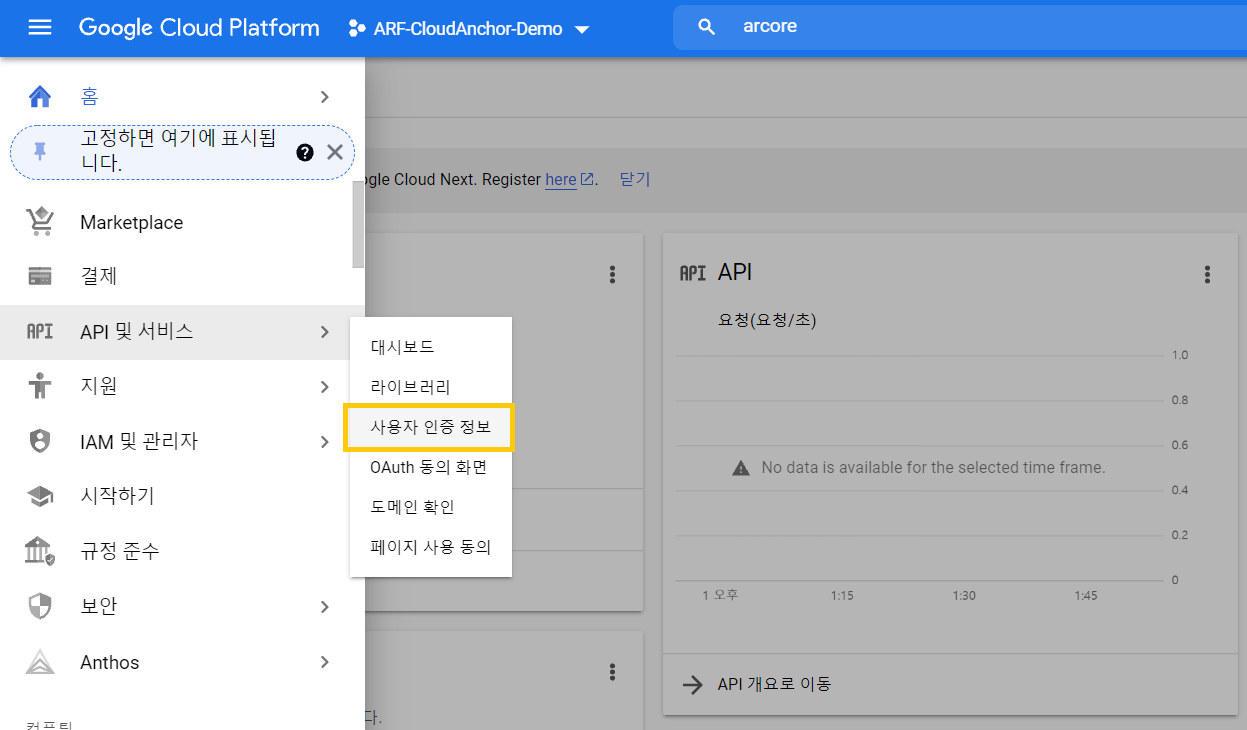
Task: Click the Google Cloud Platform title
Action: (199, 28)
